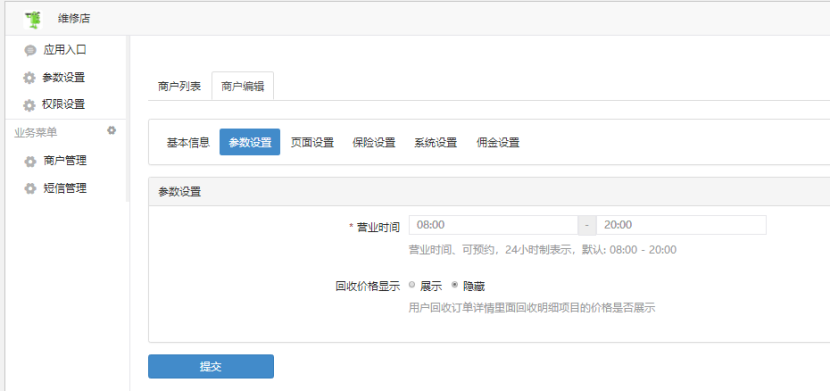Open the blue 参数设置 section tab
This screenshot has height=391, width=830.
250,142
